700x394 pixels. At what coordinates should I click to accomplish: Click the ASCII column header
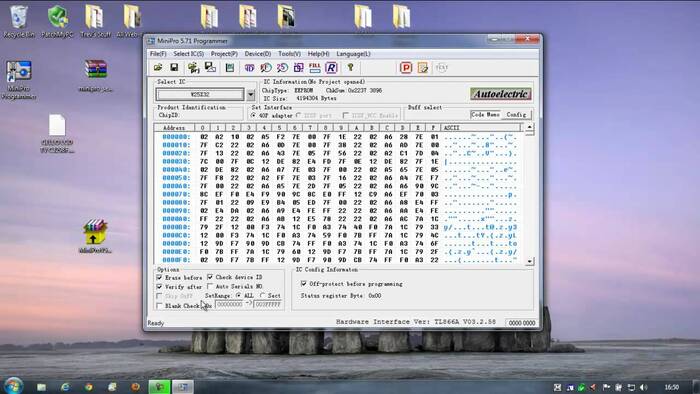coord(480,128)
